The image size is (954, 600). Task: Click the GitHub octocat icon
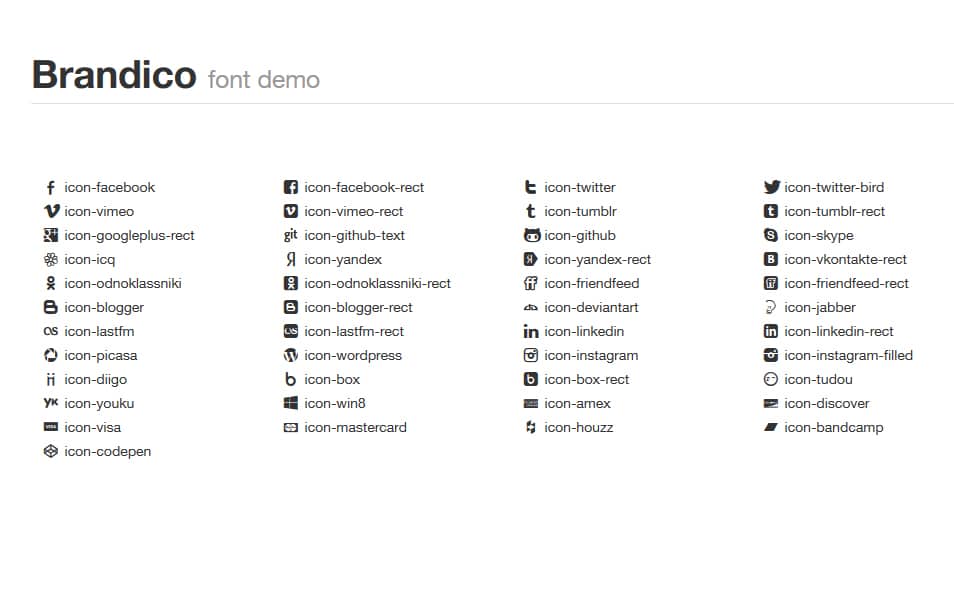(x=531, y=235)
